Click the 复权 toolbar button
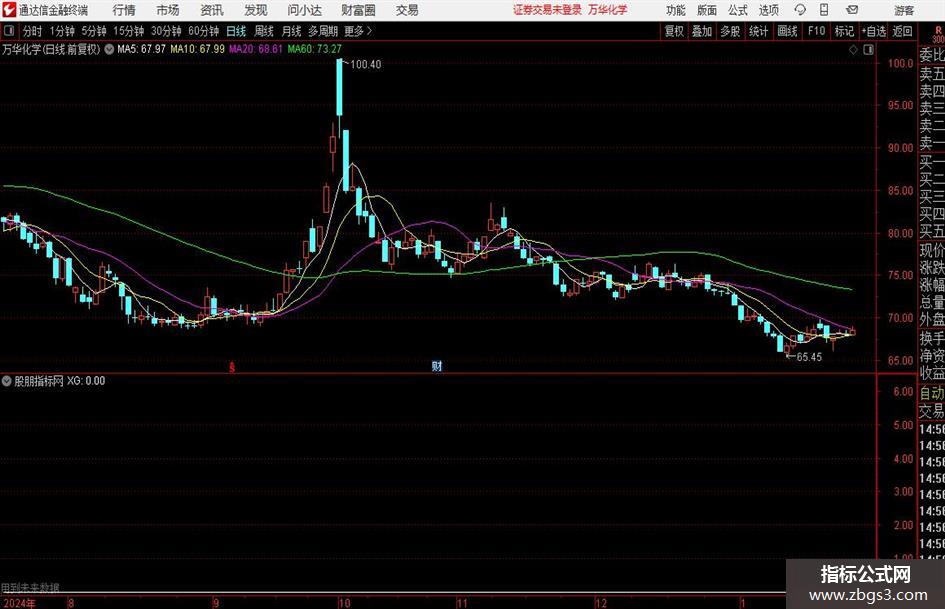The width and height of the screenshot is (945, 609). 674,31
